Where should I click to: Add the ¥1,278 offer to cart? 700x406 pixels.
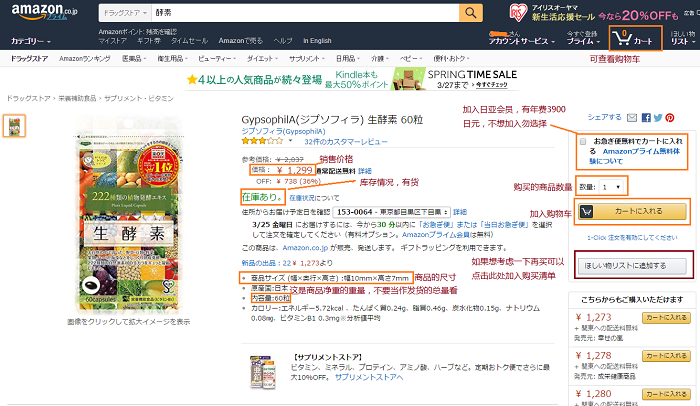point(667,356)
